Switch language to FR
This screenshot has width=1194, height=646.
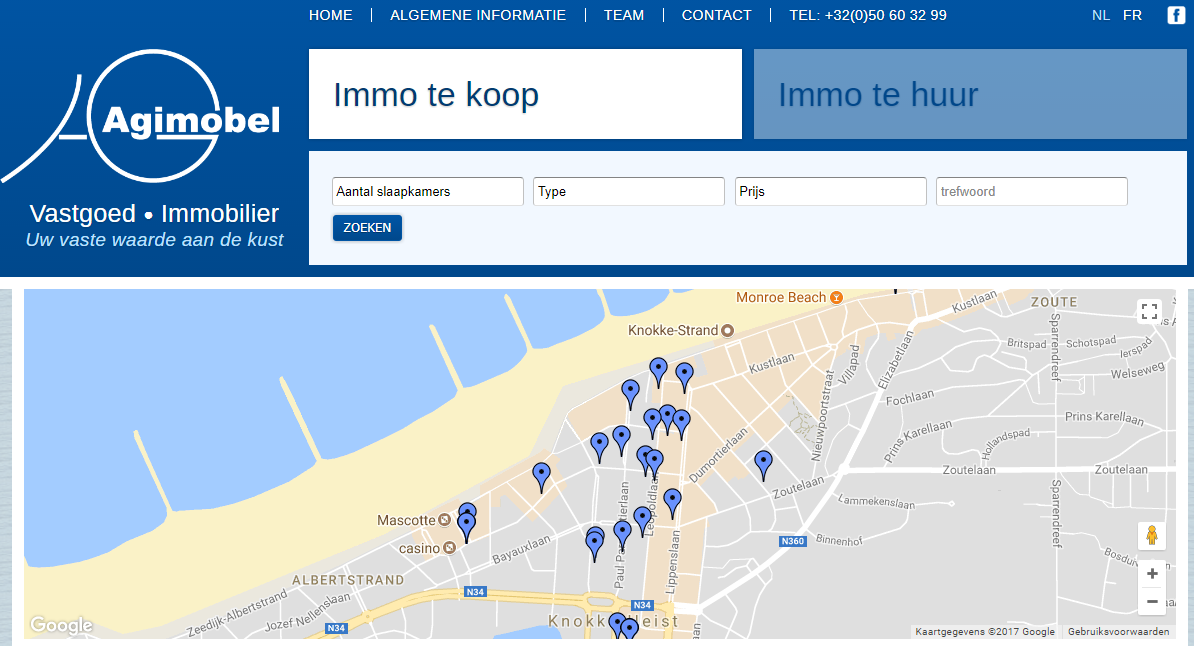(1132, 15)
